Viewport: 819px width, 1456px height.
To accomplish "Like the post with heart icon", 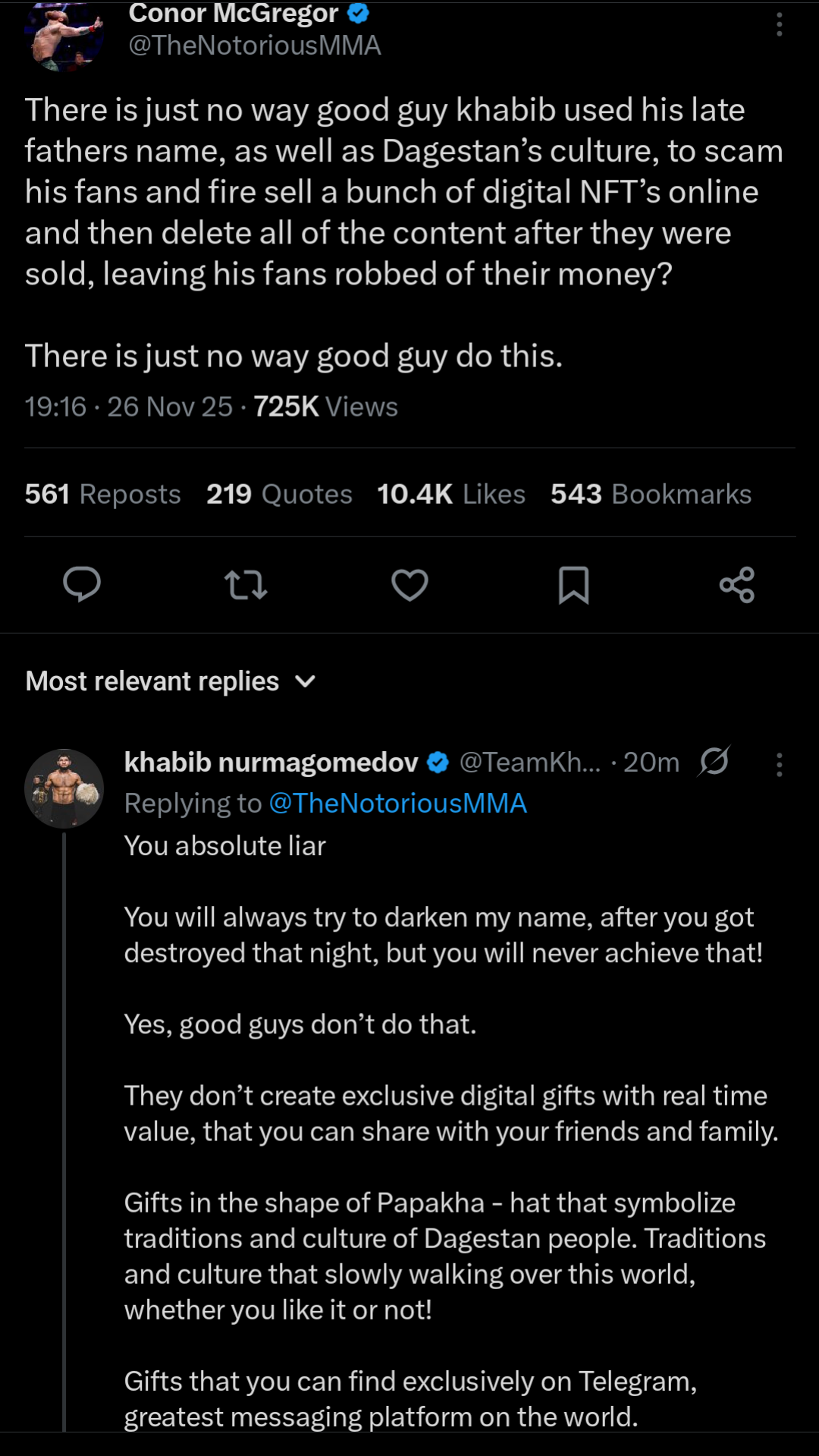I will [409, 585].
